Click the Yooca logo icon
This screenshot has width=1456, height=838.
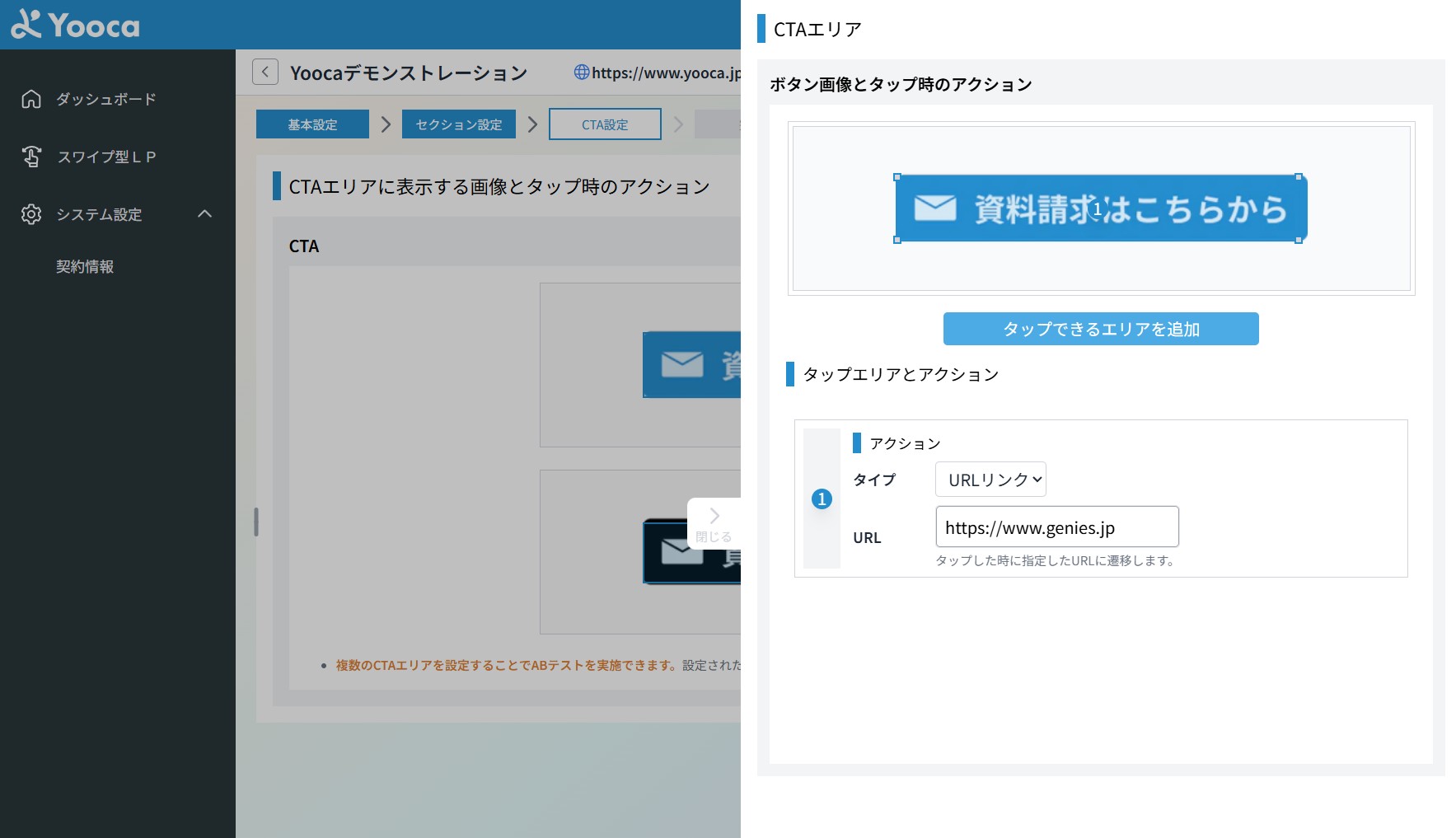point(26,25)
